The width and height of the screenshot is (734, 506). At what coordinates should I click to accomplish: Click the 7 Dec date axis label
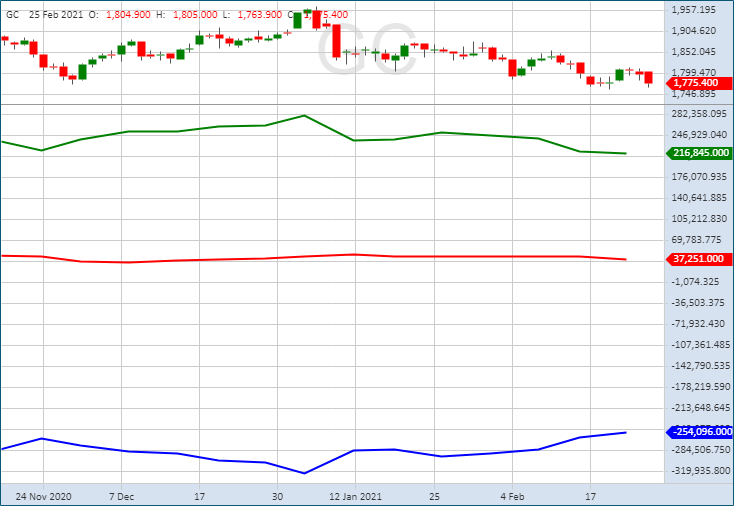(122, 497)
